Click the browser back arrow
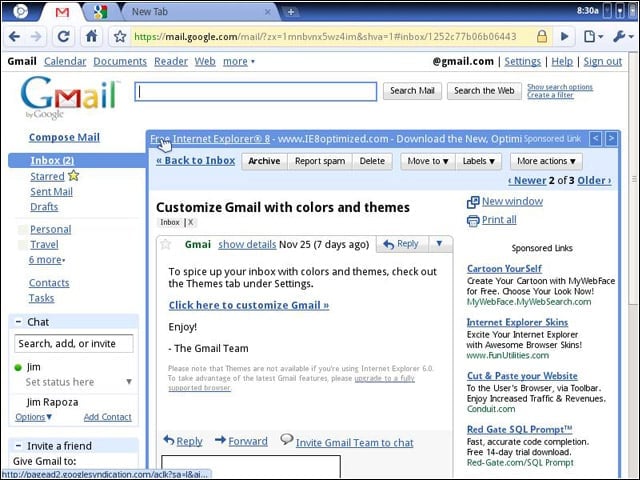 coord(14,37)
